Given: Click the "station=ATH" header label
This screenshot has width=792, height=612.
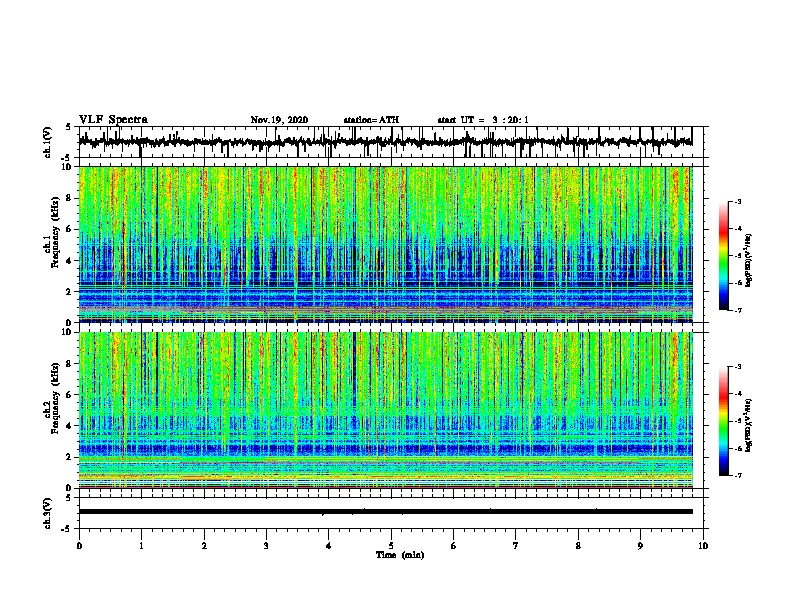Looking at the screenshot, I should 371,120.
